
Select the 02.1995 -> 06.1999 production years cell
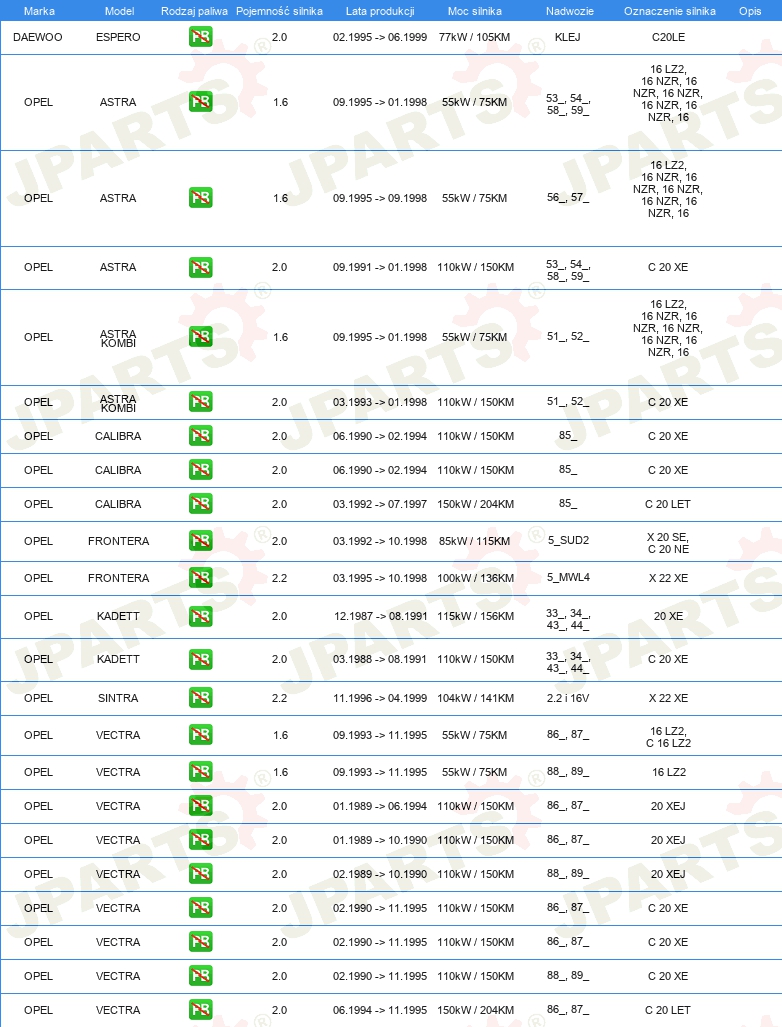380,37
